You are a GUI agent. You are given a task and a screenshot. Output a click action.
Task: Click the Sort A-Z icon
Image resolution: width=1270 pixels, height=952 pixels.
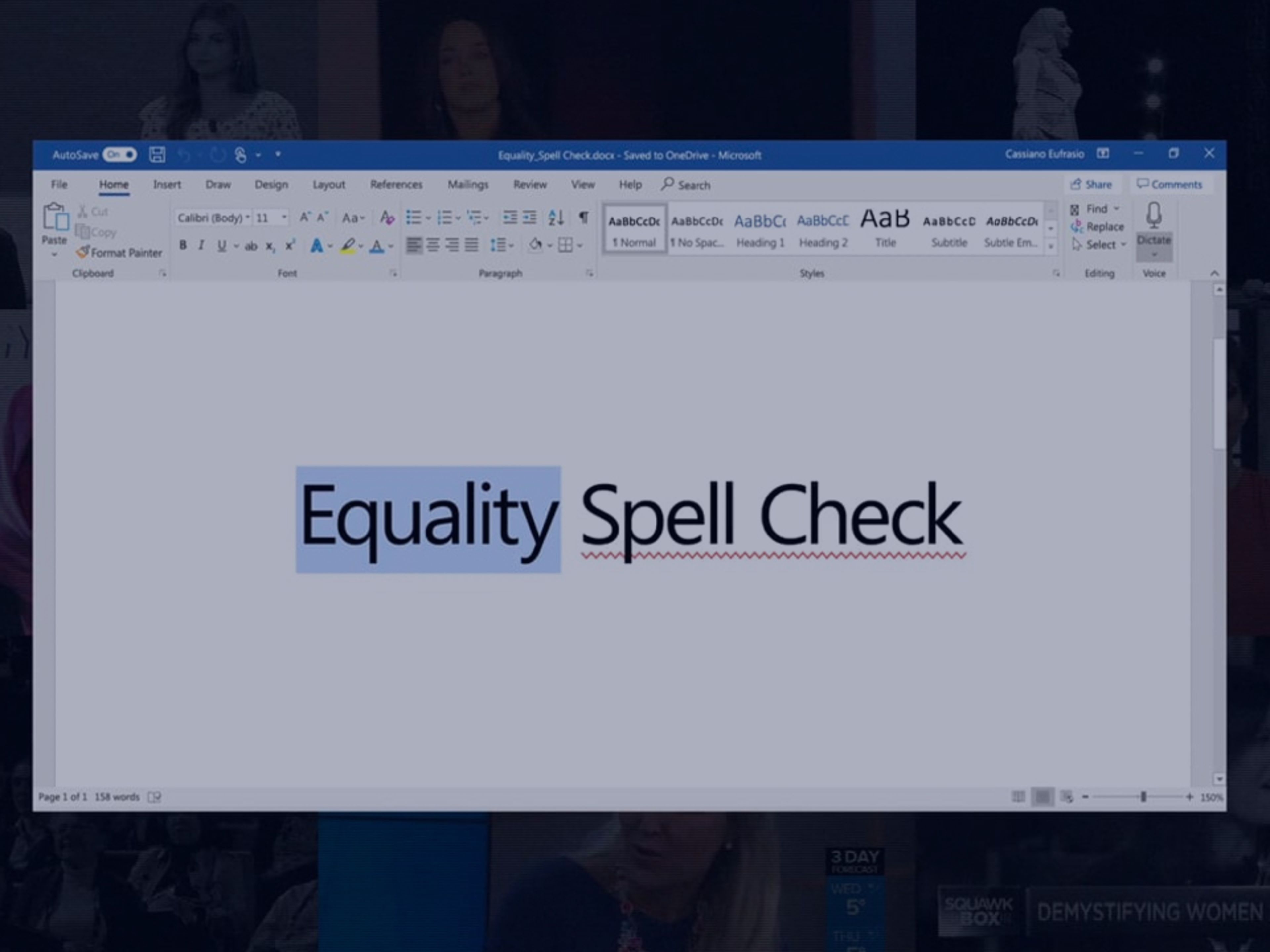(x=556, y=217)
